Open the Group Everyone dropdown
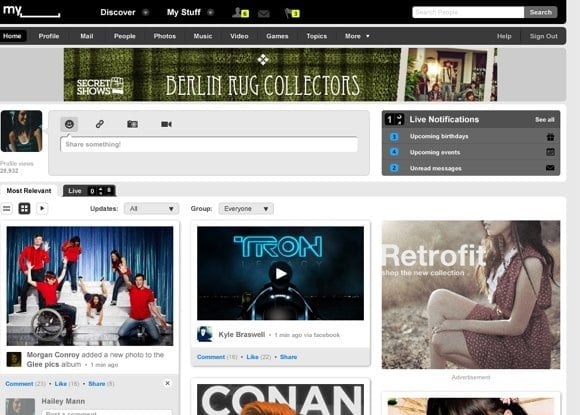Image resolution: width=580 pixels, height=415 pixels. coord(246,209)
